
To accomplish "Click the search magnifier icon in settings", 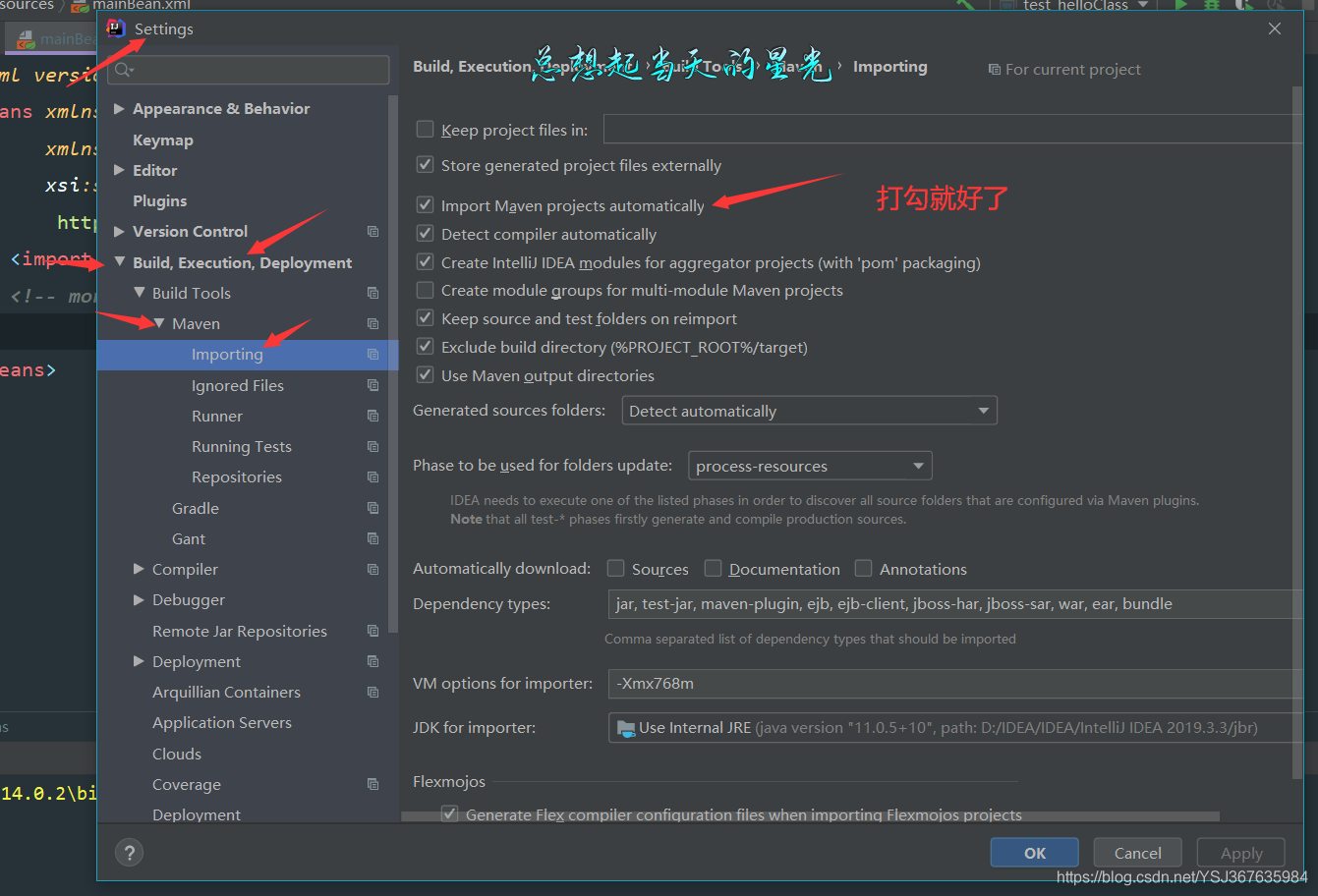I will point(123,70).
